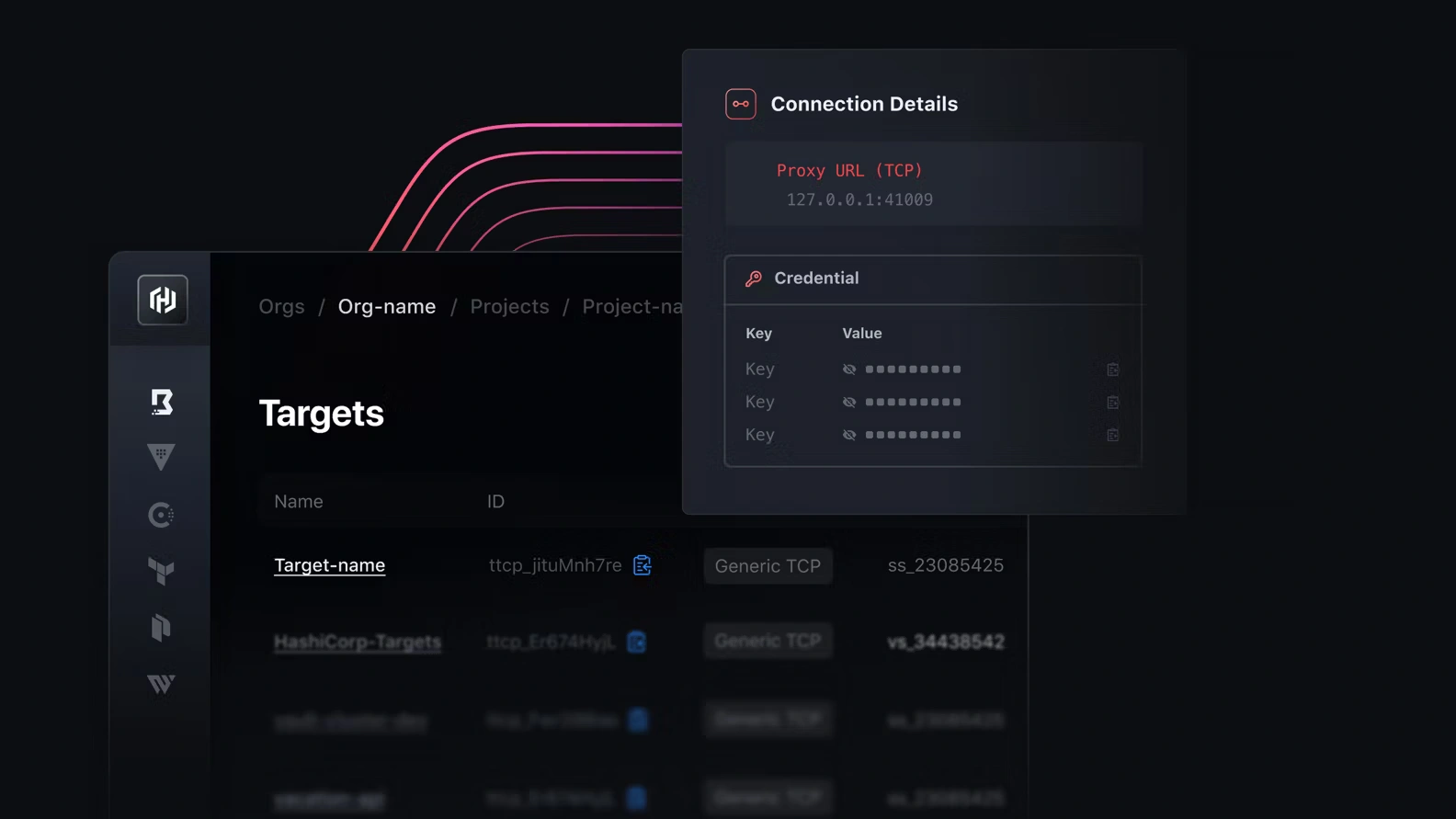The image size is (1456, 819).
Task: Open Terraform from the sidebar
Action: (161, 571)
